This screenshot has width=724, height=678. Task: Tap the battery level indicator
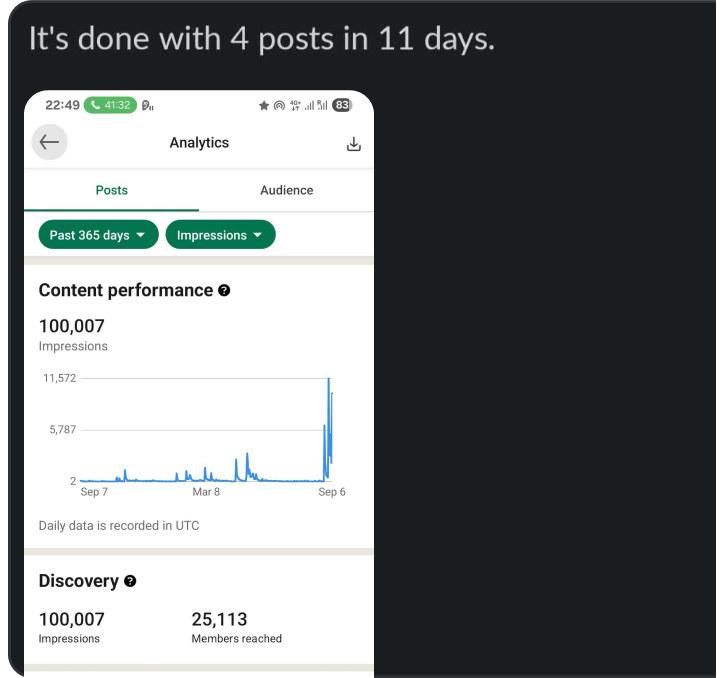(x=342, y=105)
